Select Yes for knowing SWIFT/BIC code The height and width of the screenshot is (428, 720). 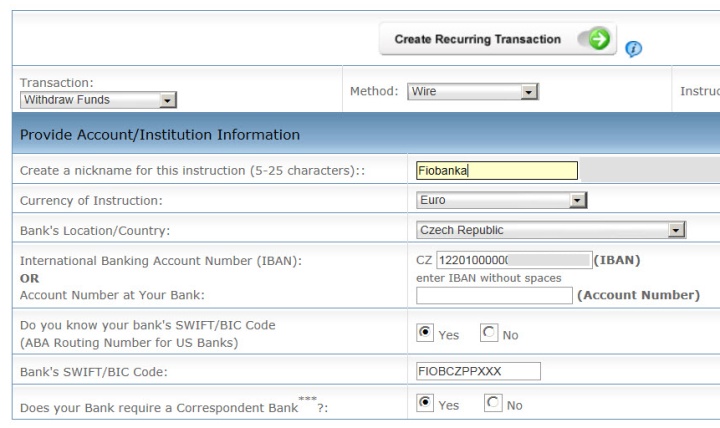[x=425, y=333]
